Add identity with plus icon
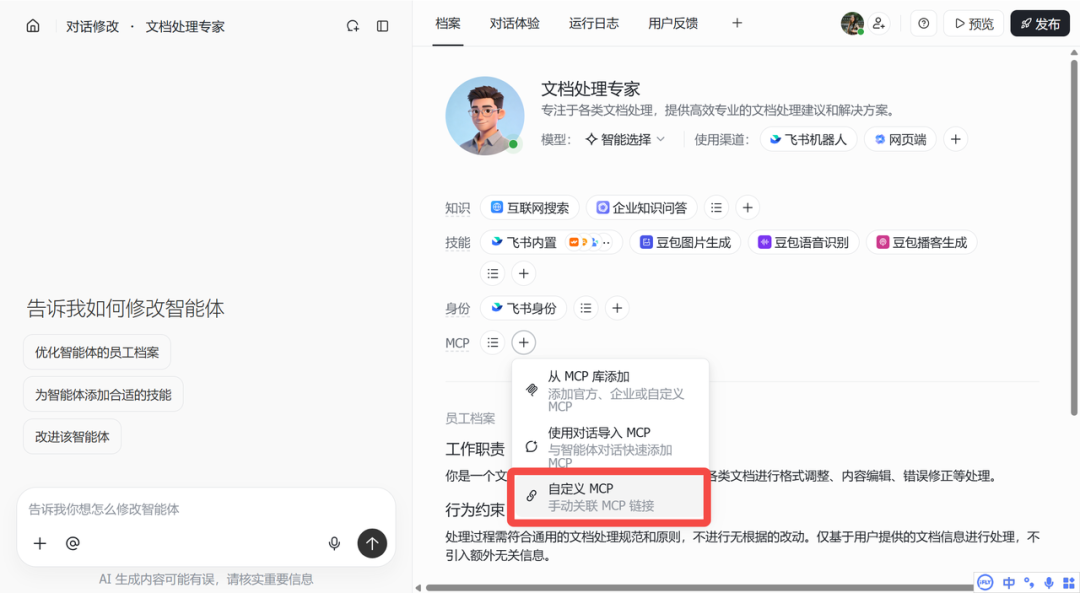1080x593 pixels. pyautogui.click(x=617, y=308)
